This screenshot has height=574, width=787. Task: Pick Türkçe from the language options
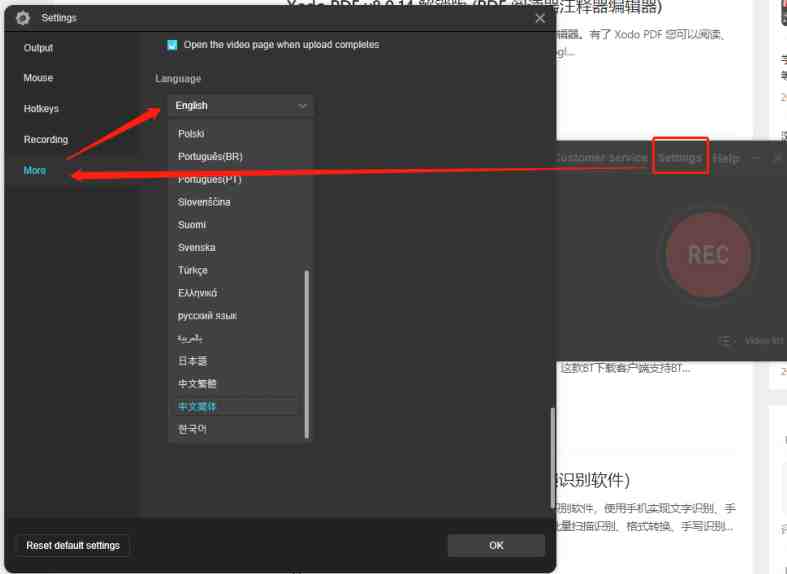coord(193,270)
